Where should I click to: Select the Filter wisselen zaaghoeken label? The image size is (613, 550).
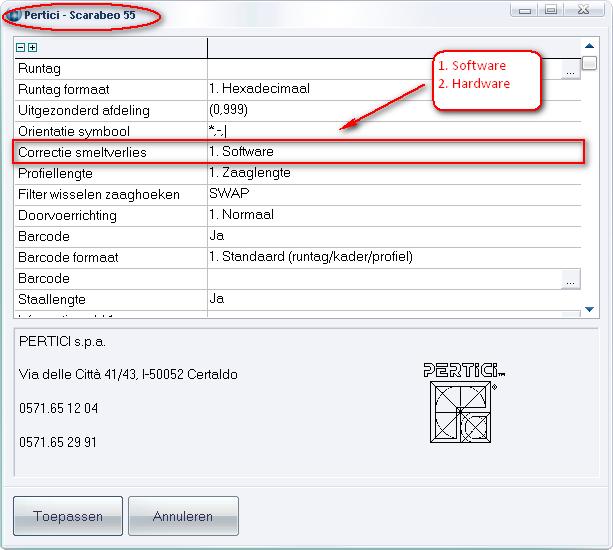[99, 194]
